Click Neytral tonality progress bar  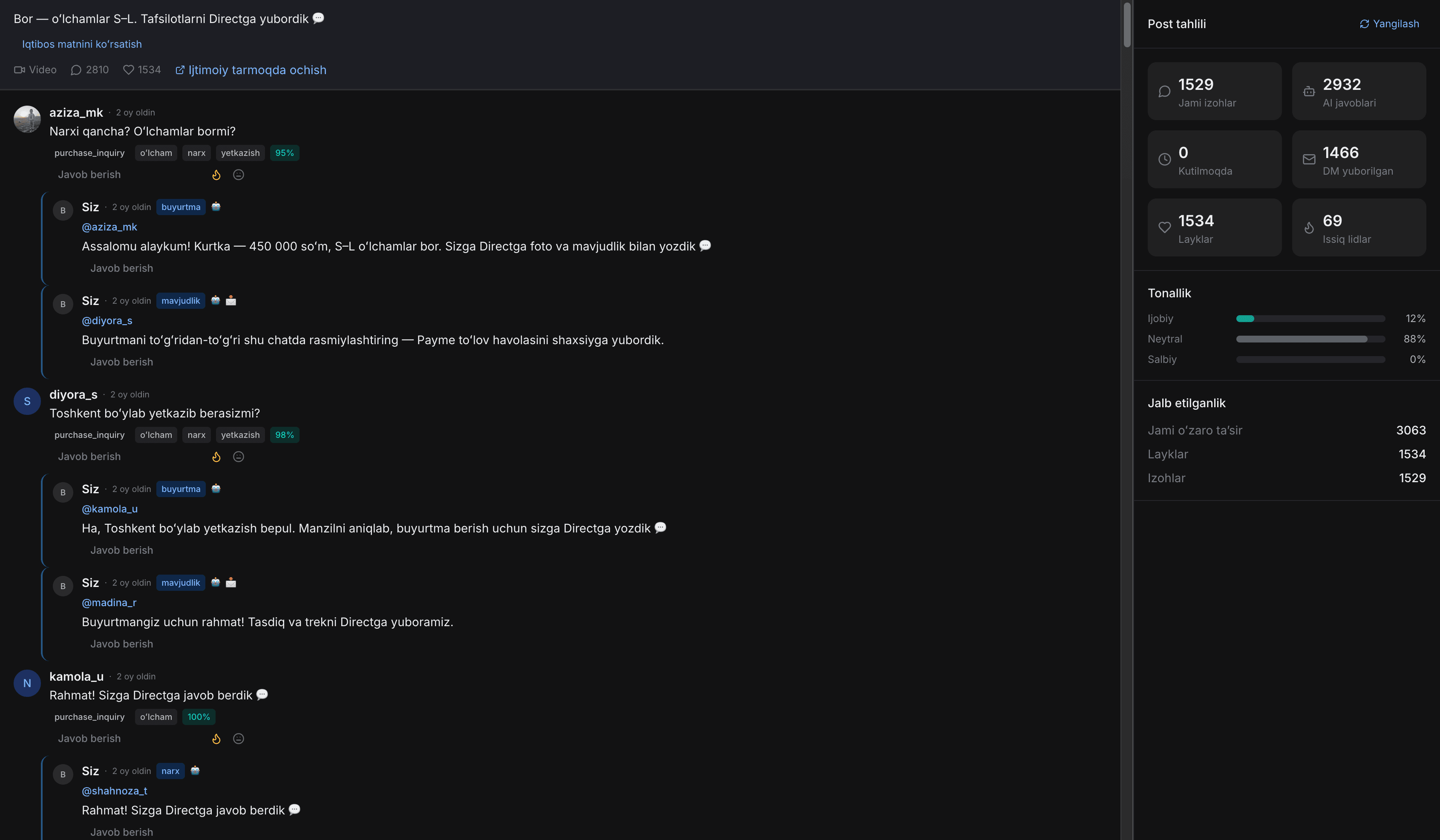[x=1310, y=339]
